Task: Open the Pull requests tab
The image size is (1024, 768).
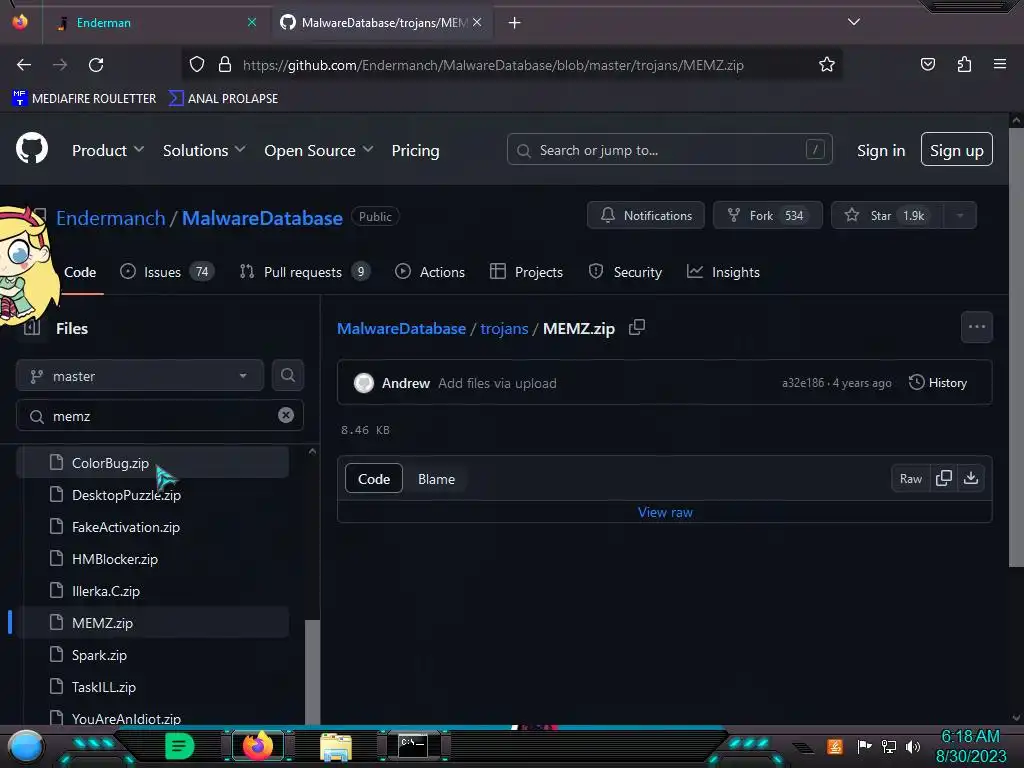Action: pyautogui.click(x=305, y=272)
